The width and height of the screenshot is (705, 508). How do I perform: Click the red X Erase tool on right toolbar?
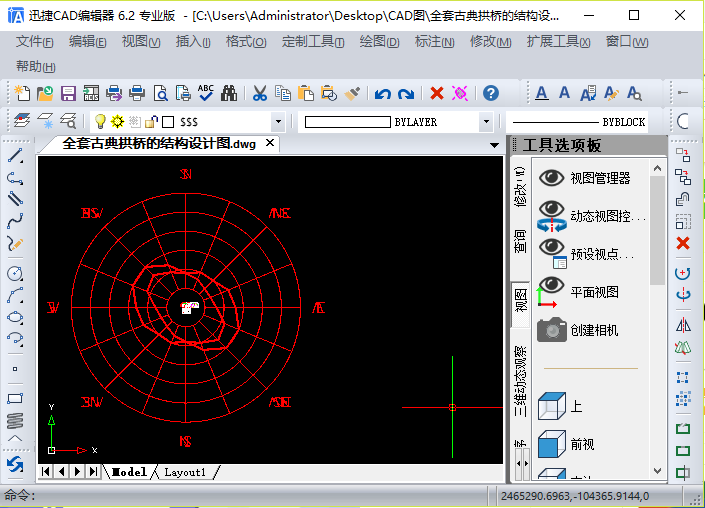click(683, 243)
